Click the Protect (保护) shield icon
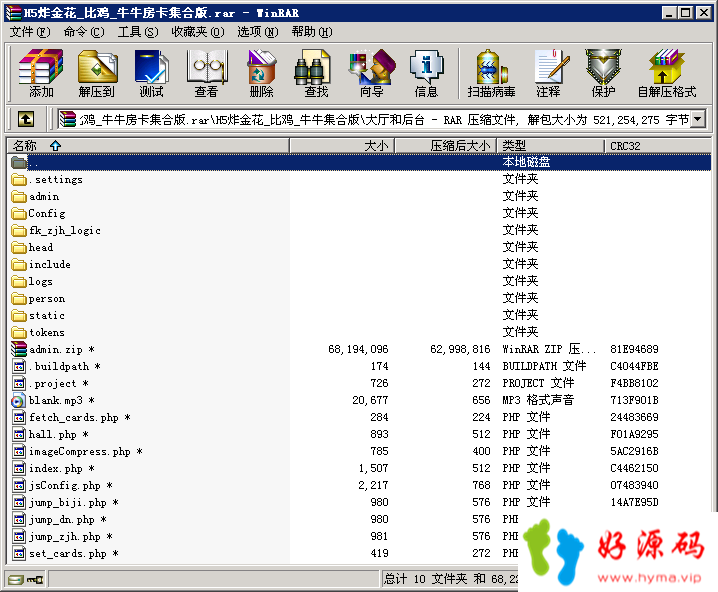718x592 pixels. click(x=603, y=73)
